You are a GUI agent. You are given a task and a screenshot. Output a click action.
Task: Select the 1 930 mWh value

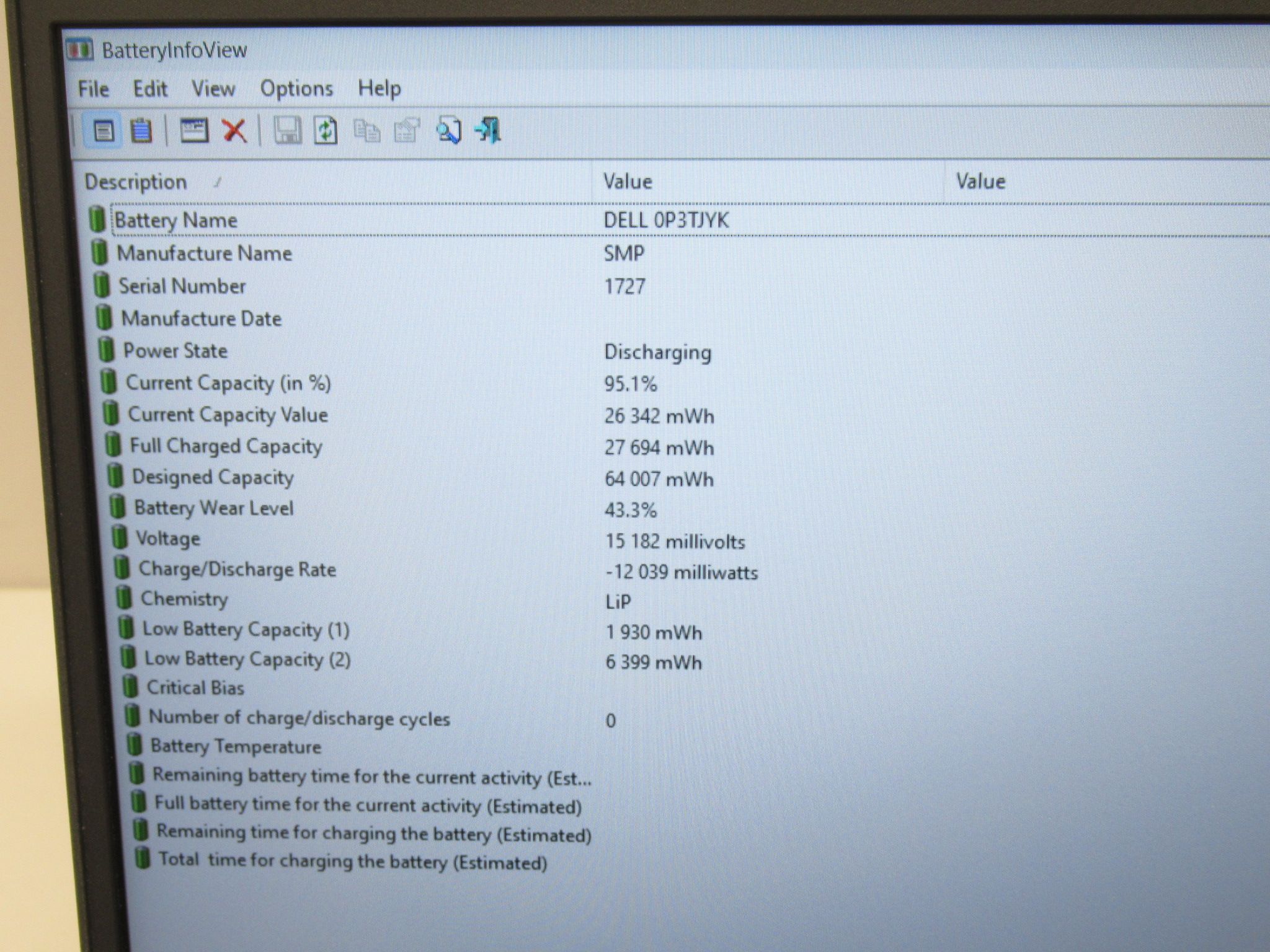[654, 633]
